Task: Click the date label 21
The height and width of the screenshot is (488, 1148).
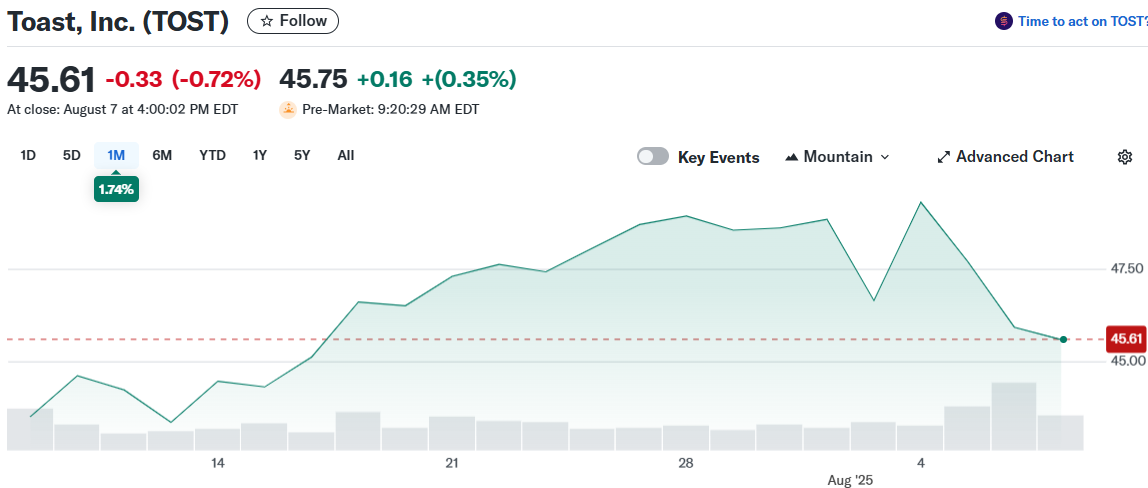Action: coord(452,463)
